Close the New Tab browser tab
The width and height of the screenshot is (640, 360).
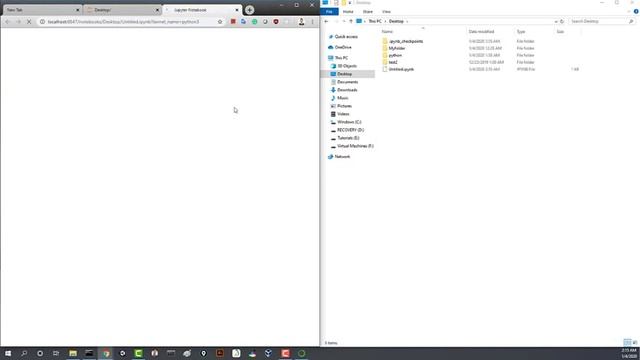click(x=78, y=10)
